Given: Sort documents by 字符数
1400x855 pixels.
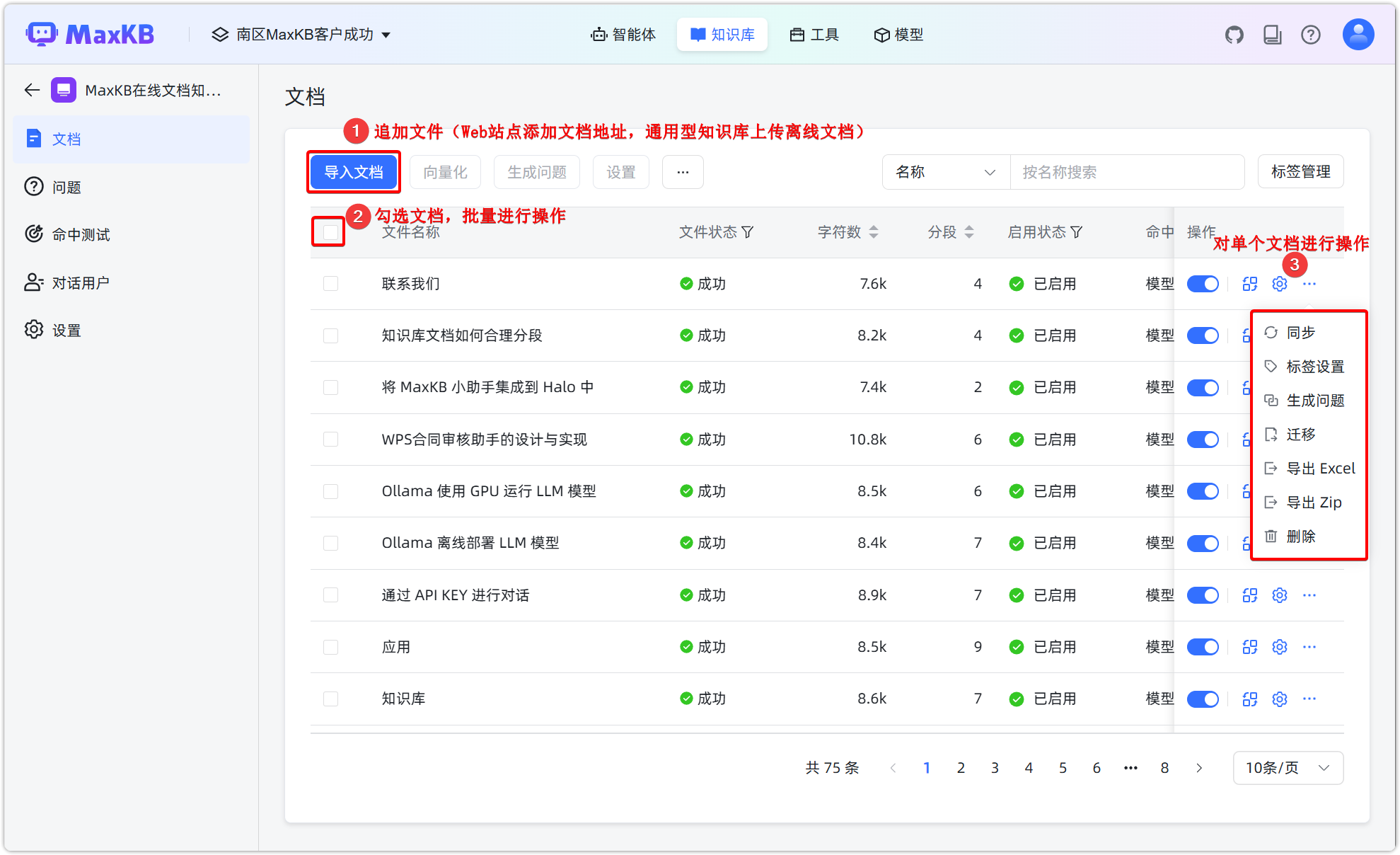Looking at the screenshot, I should coord(875,231).
